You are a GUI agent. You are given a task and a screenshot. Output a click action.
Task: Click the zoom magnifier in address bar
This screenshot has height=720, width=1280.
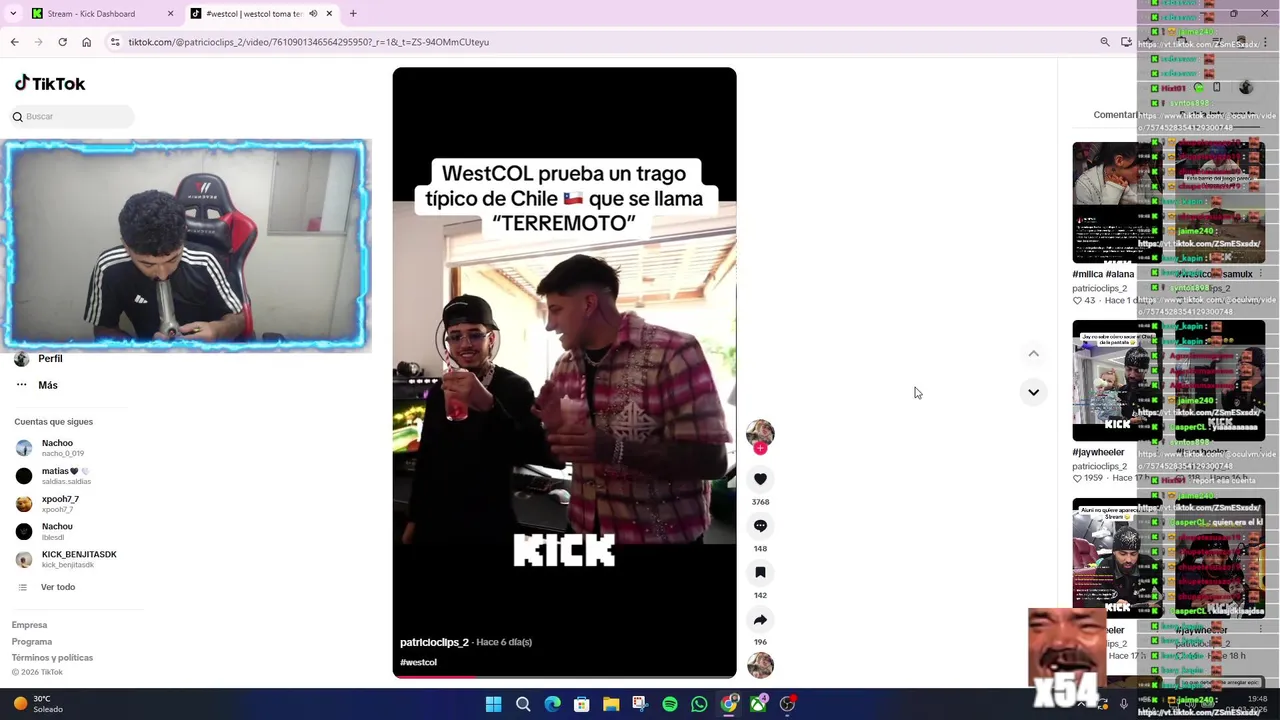[x=1105, y=42]
